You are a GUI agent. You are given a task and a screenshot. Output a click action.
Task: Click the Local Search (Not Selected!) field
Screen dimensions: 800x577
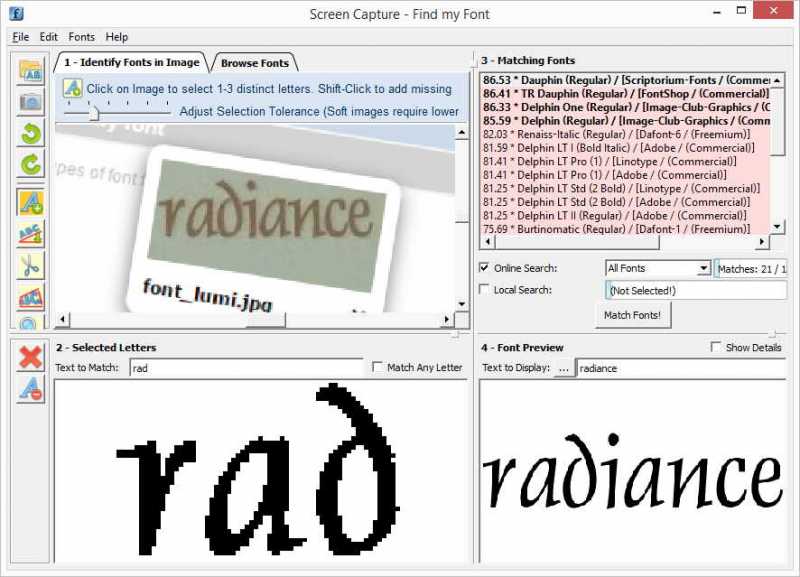point(696,290)
